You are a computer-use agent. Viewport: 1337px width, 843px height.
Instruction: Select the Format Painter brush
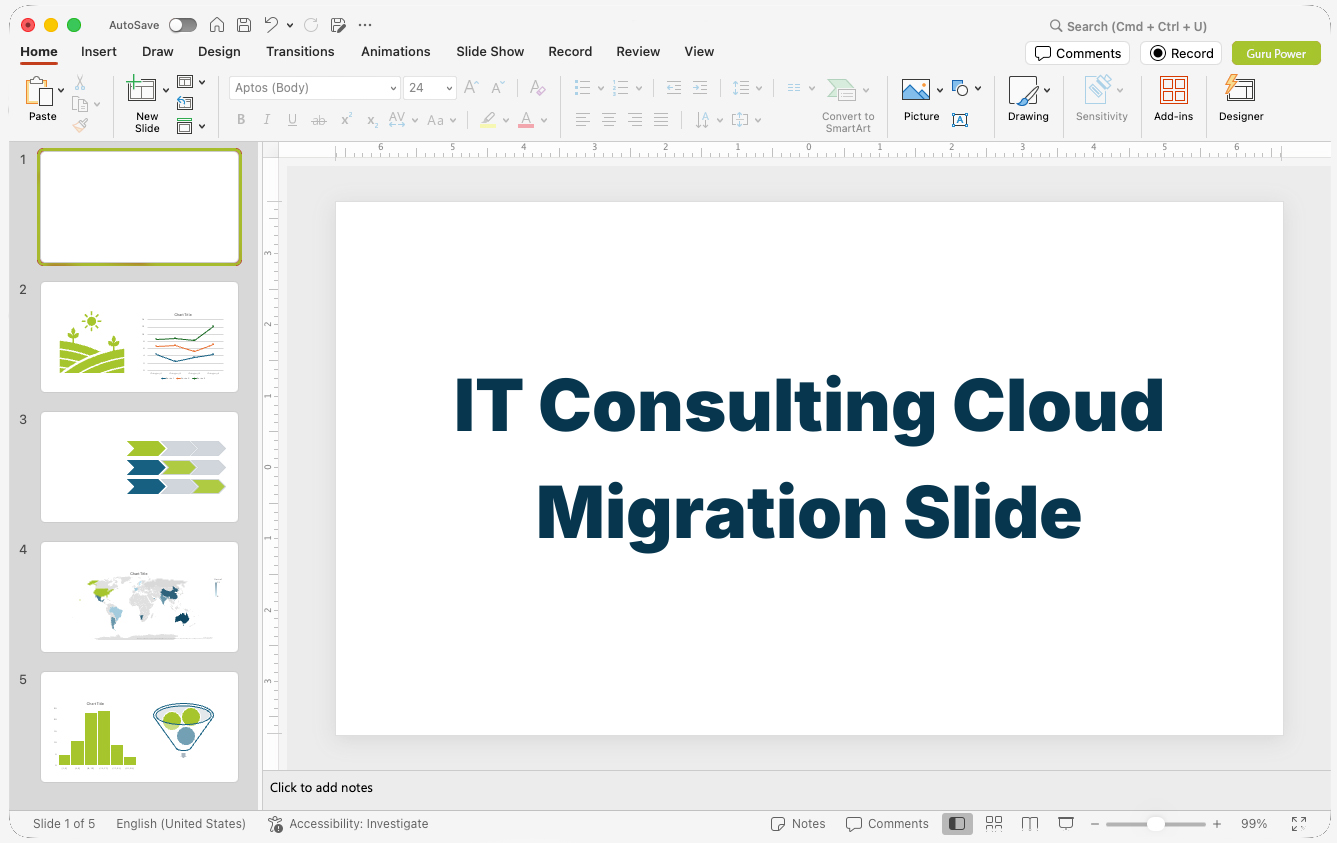80,125
